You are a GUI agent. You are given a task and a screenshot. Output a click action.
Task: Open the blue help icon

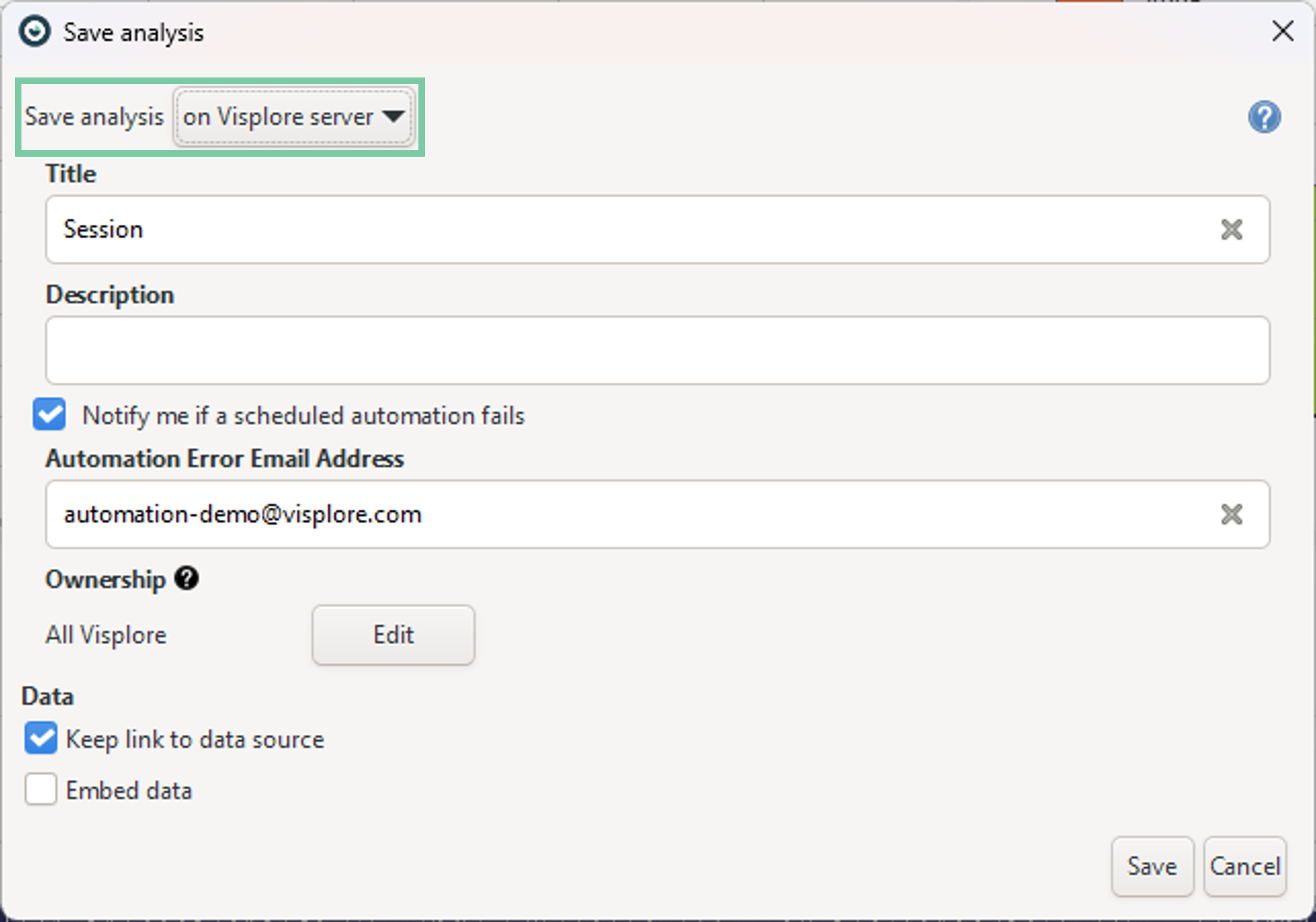[1264, 117]
